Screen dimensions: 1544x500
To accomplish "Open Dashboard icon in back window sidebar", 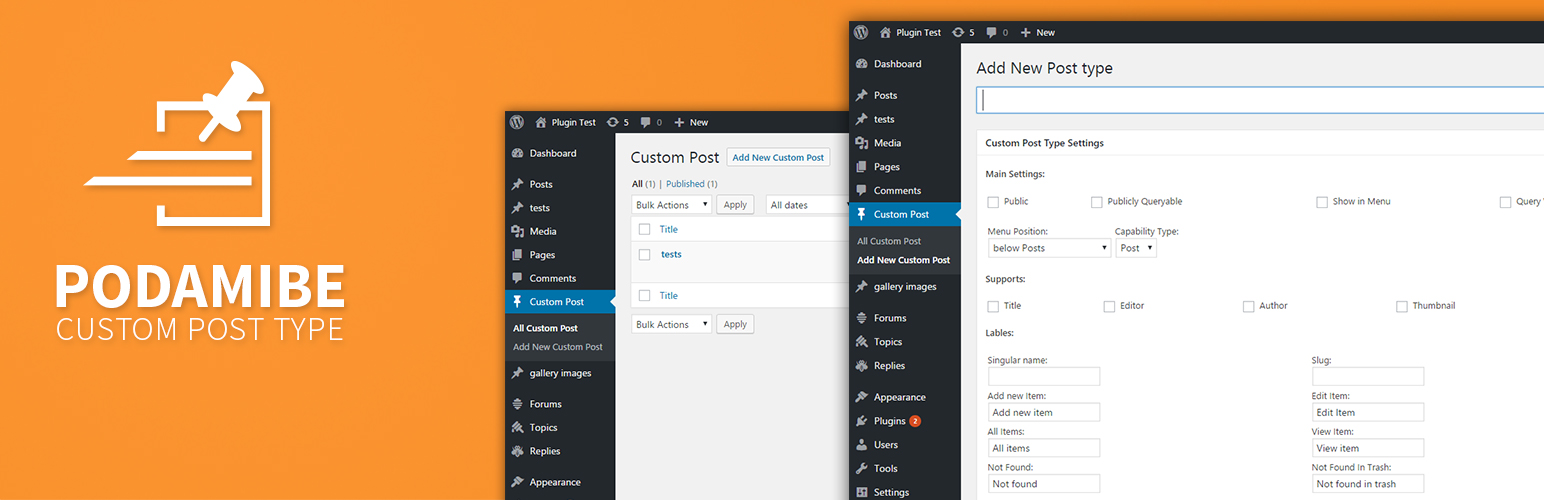I will point(517,154).
